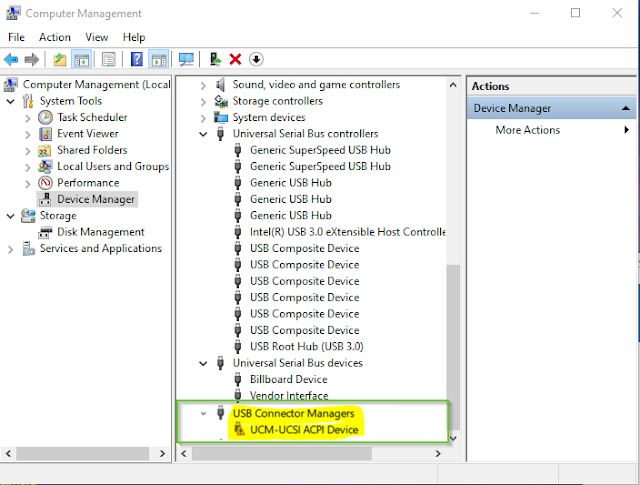This screenshot has height=485, width=640.
Task: Expand Sound, video and game controllers
Action: point(203,86)
